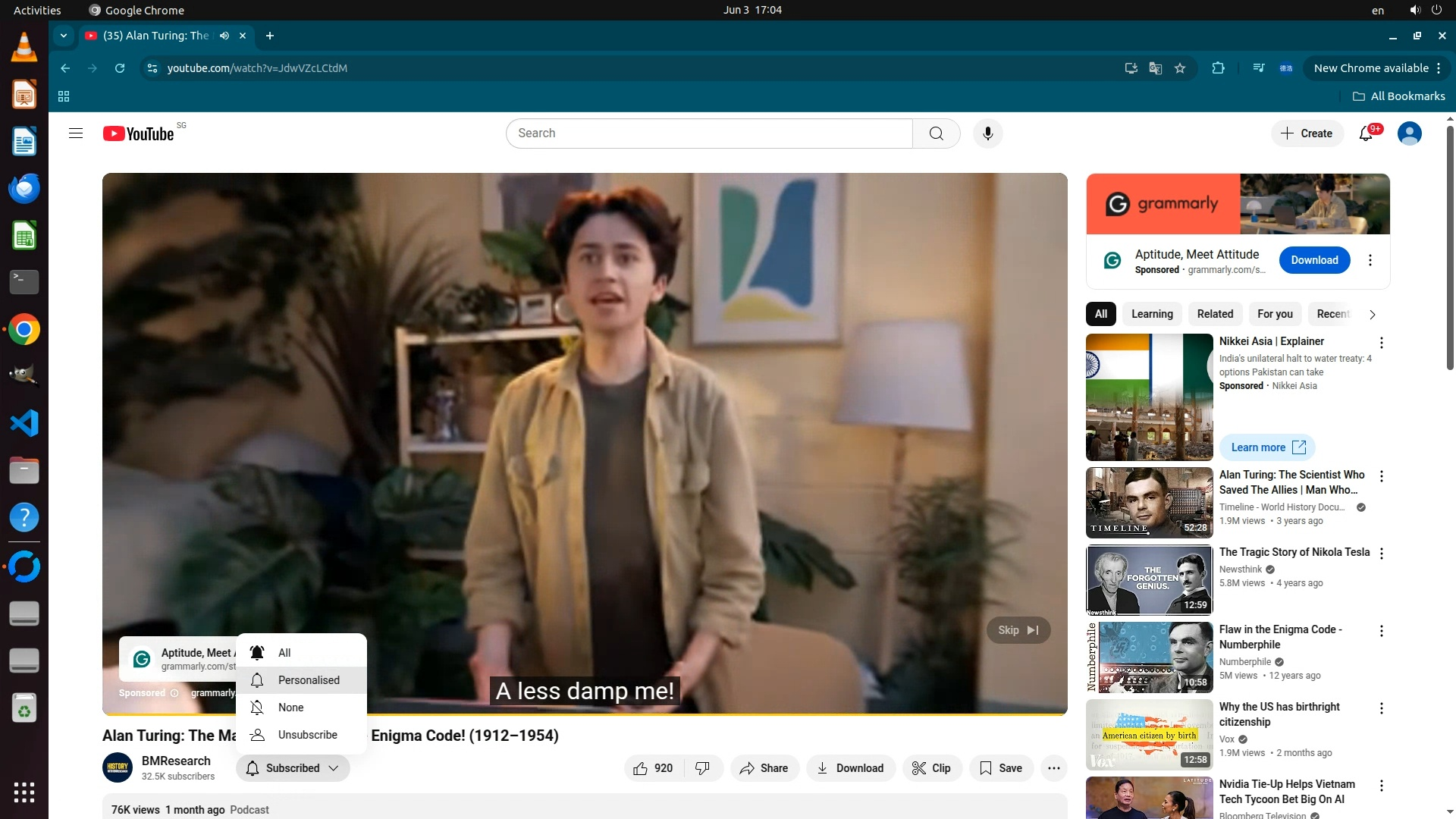1456x819 pixels.
Task: Click the dislike thumbs-down button
Action: (703, 768)
